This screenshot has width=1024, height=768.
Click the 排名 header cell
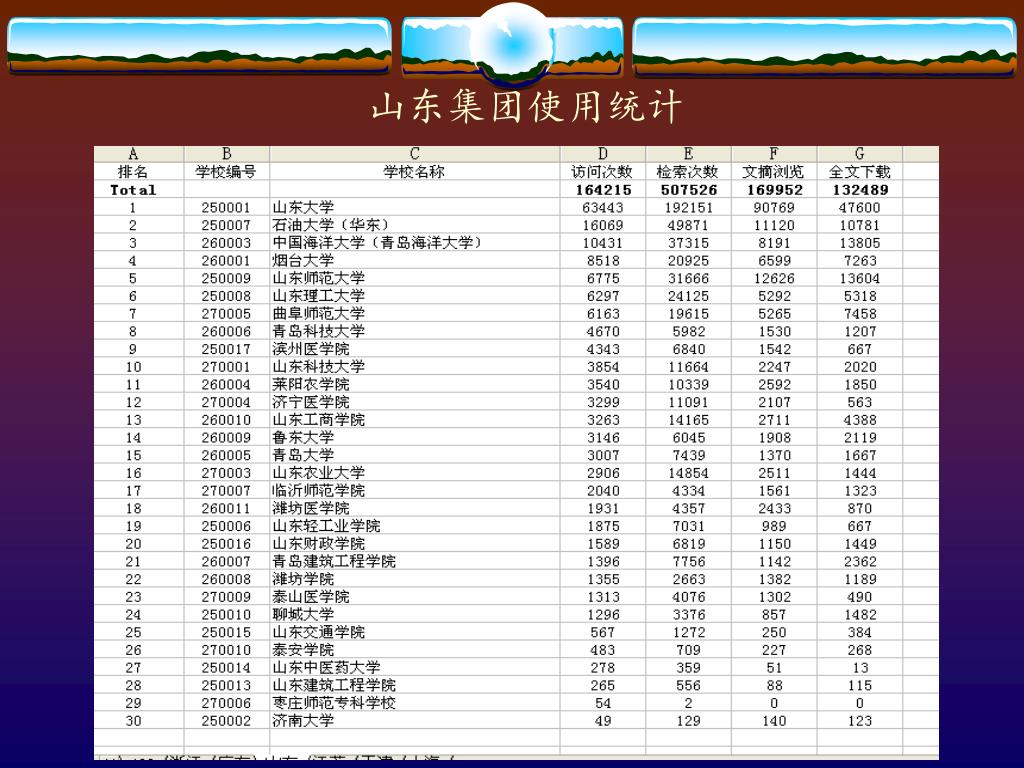[x=138, y=172]
